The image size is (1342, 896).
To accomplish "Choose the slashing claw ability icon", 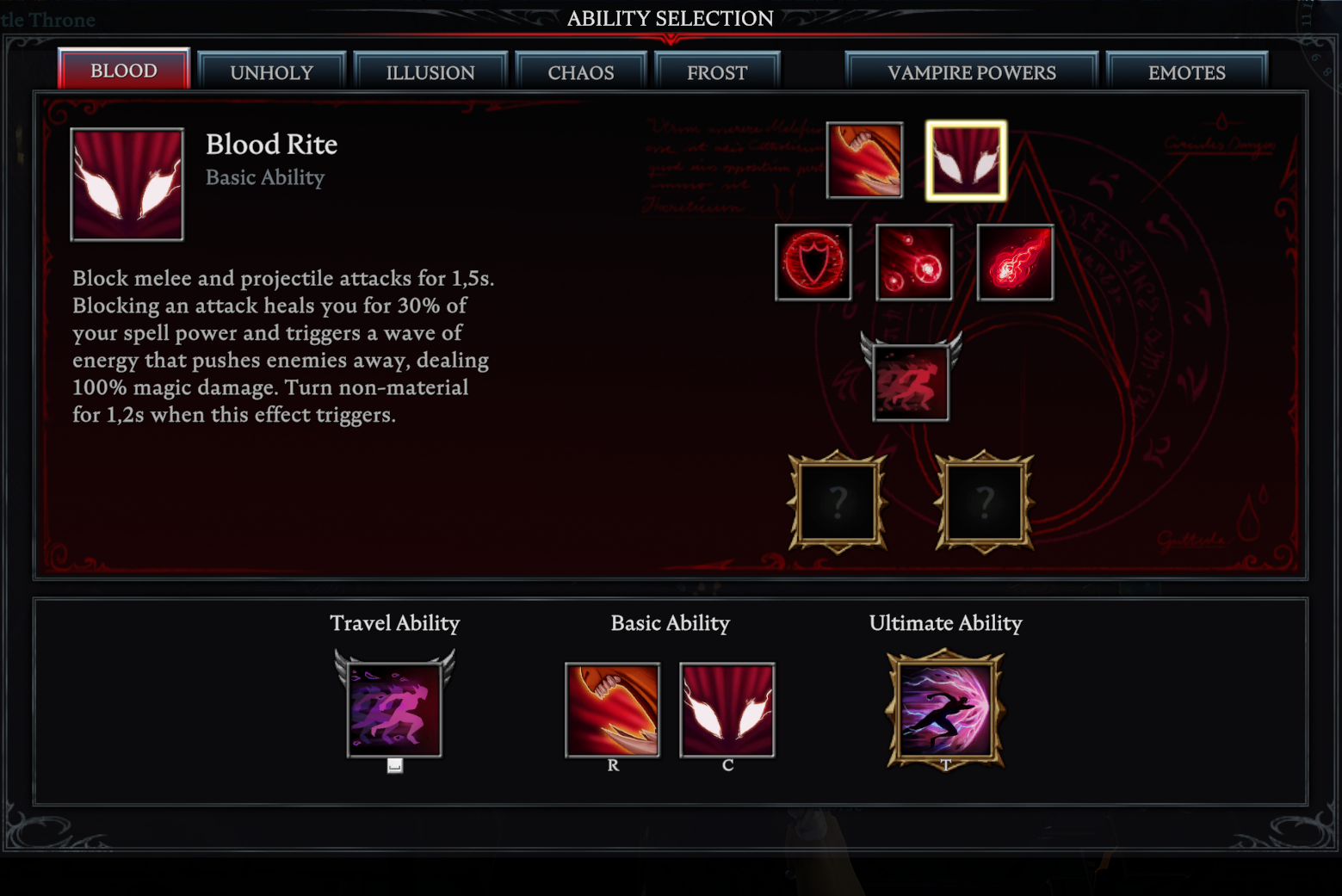I will [x=864, y=160].
